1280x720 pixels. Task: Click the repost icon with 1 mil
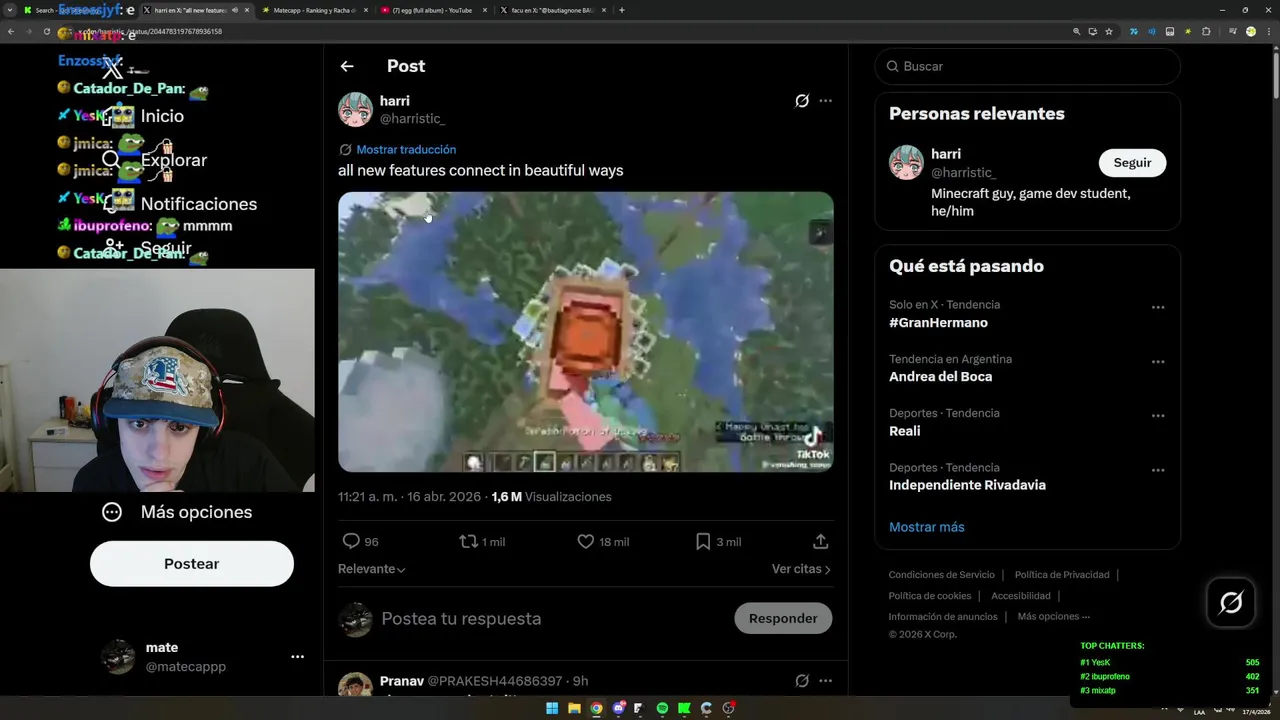point(468,541)
